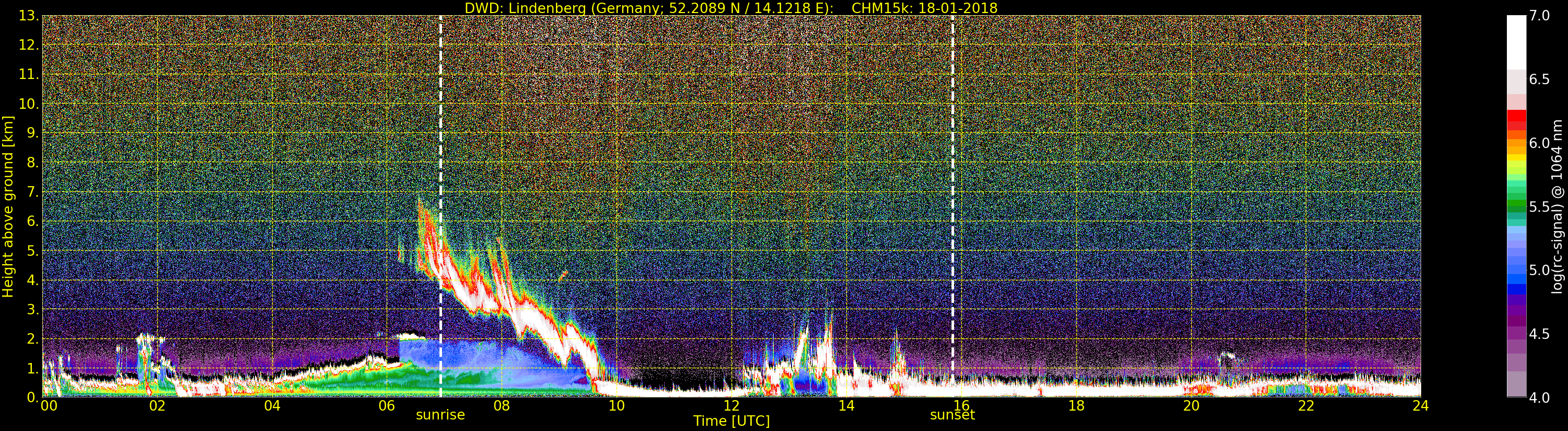Click the "8." height axis tick label

pyautogui.click(x=33, y=163)
